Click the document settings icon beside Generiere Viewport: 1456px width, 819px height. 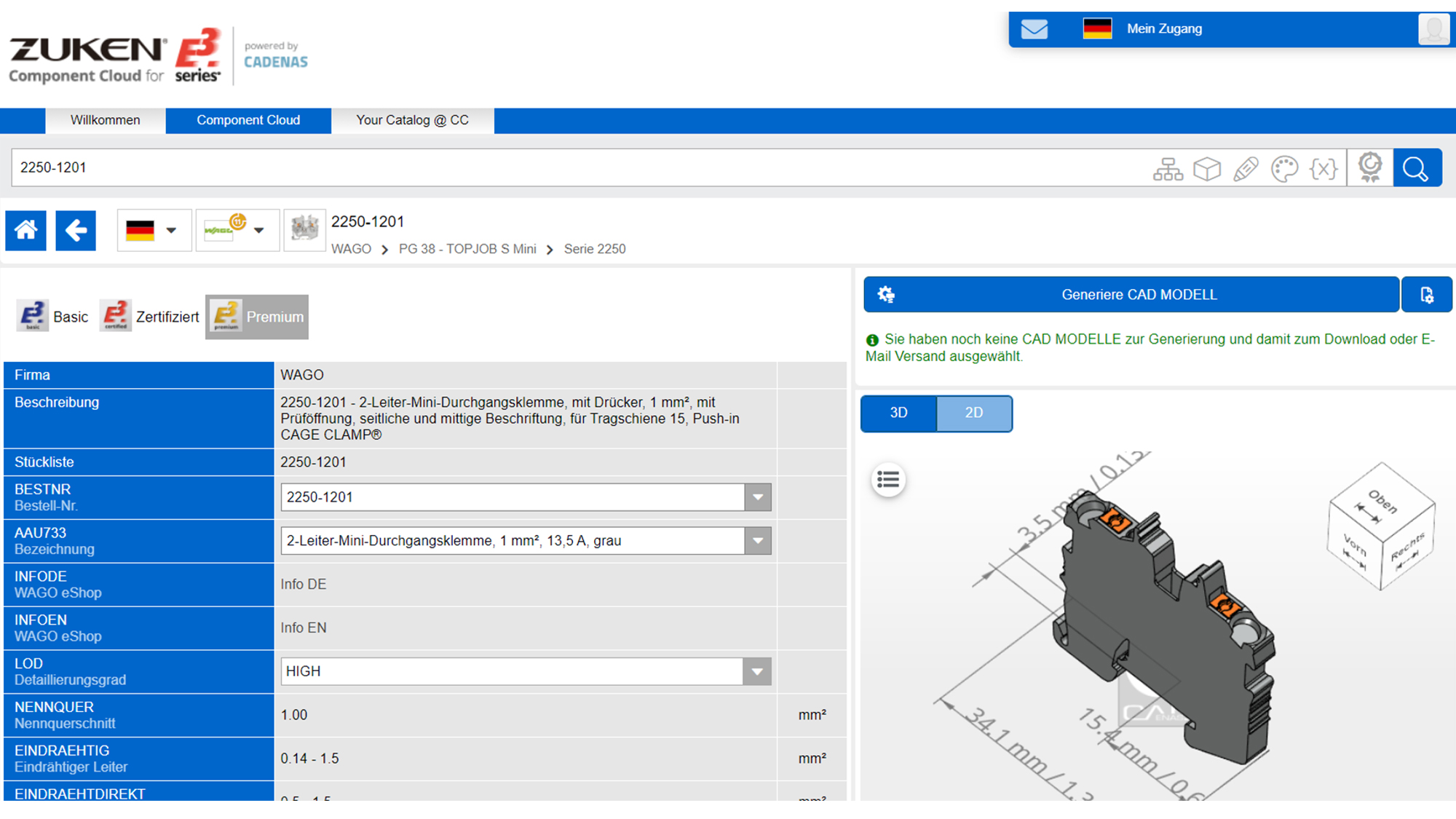click(x=1426, y=295)
